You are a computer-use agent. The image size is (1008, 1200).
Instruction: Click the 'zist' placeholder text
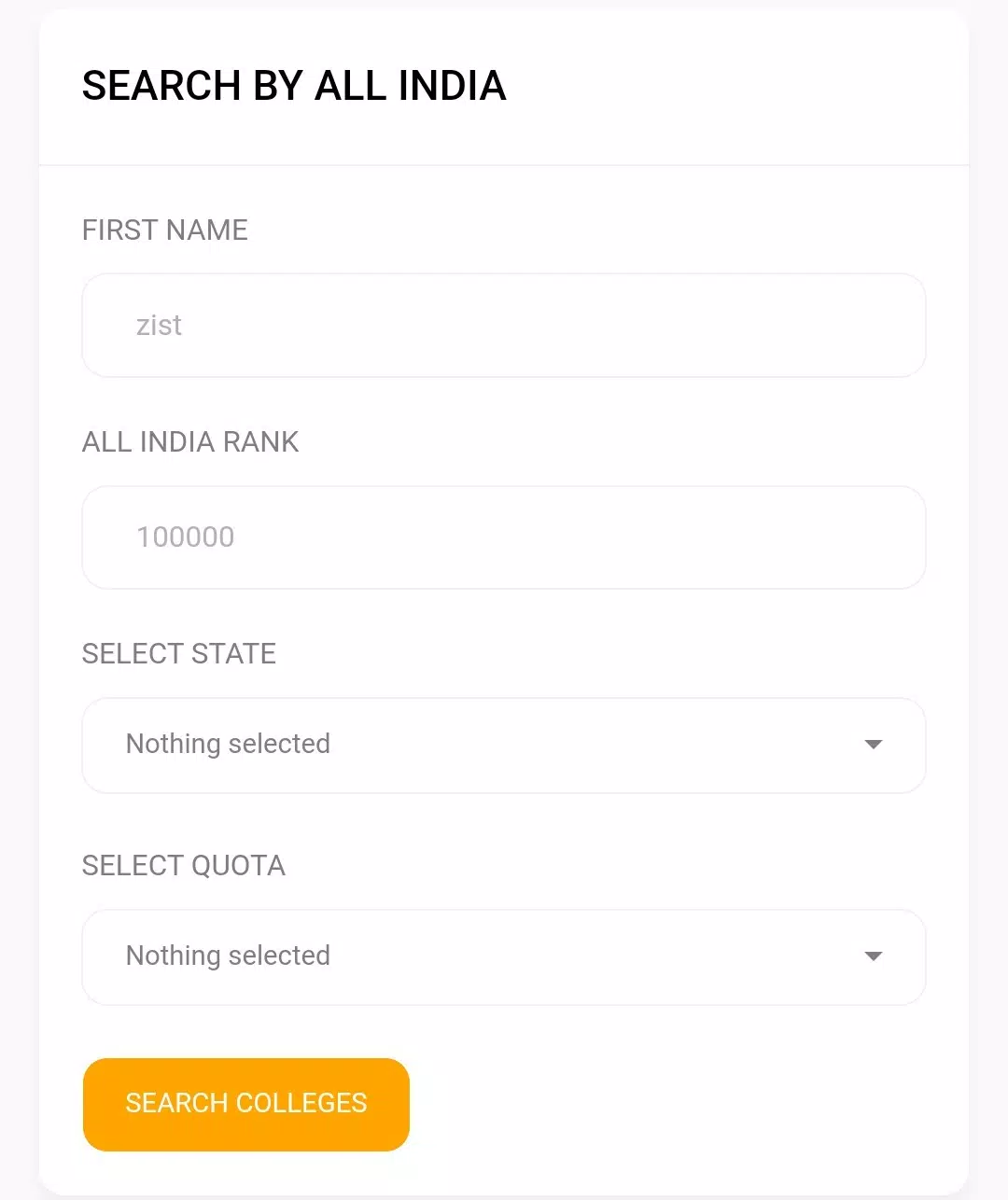[159, 326]
